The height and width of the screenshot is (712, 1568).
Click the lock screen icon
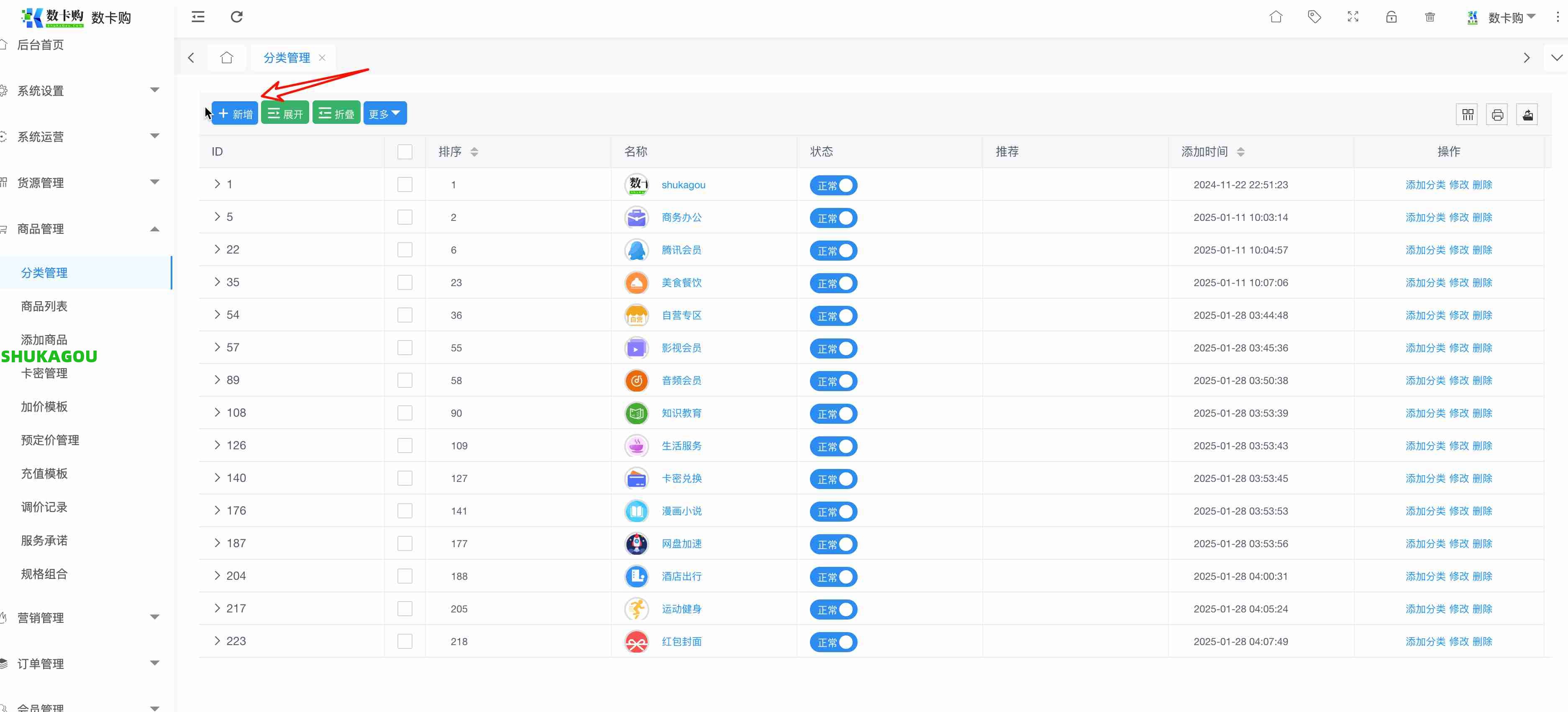click(1391, 17)
